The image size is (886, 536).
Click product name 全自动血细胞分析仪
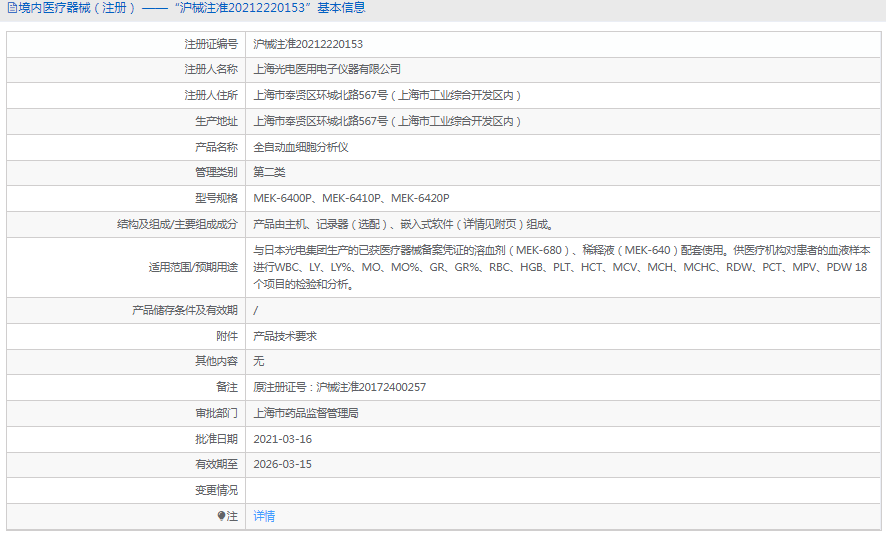tap(301, 147)
